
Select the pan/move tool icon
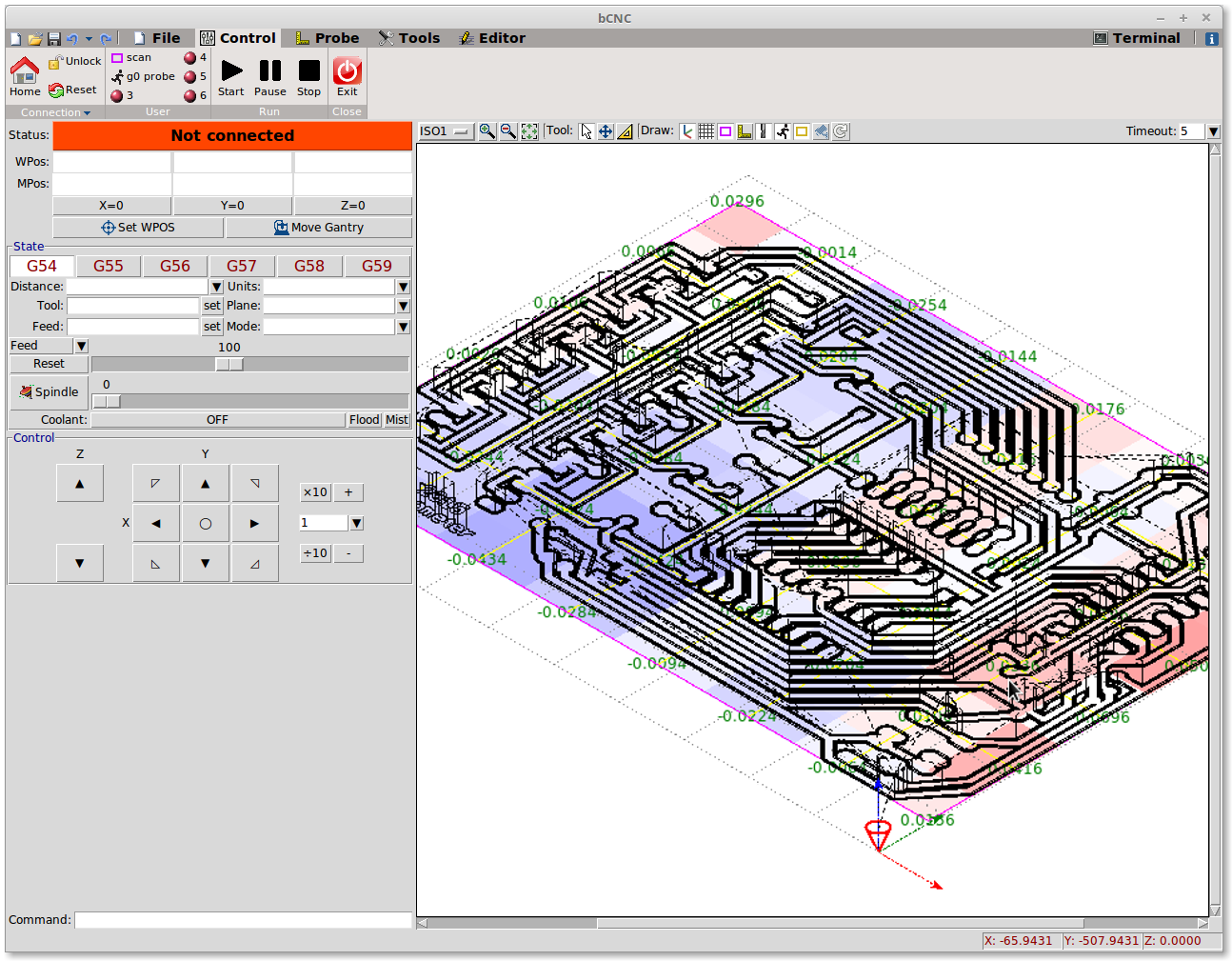coord(606,131)
